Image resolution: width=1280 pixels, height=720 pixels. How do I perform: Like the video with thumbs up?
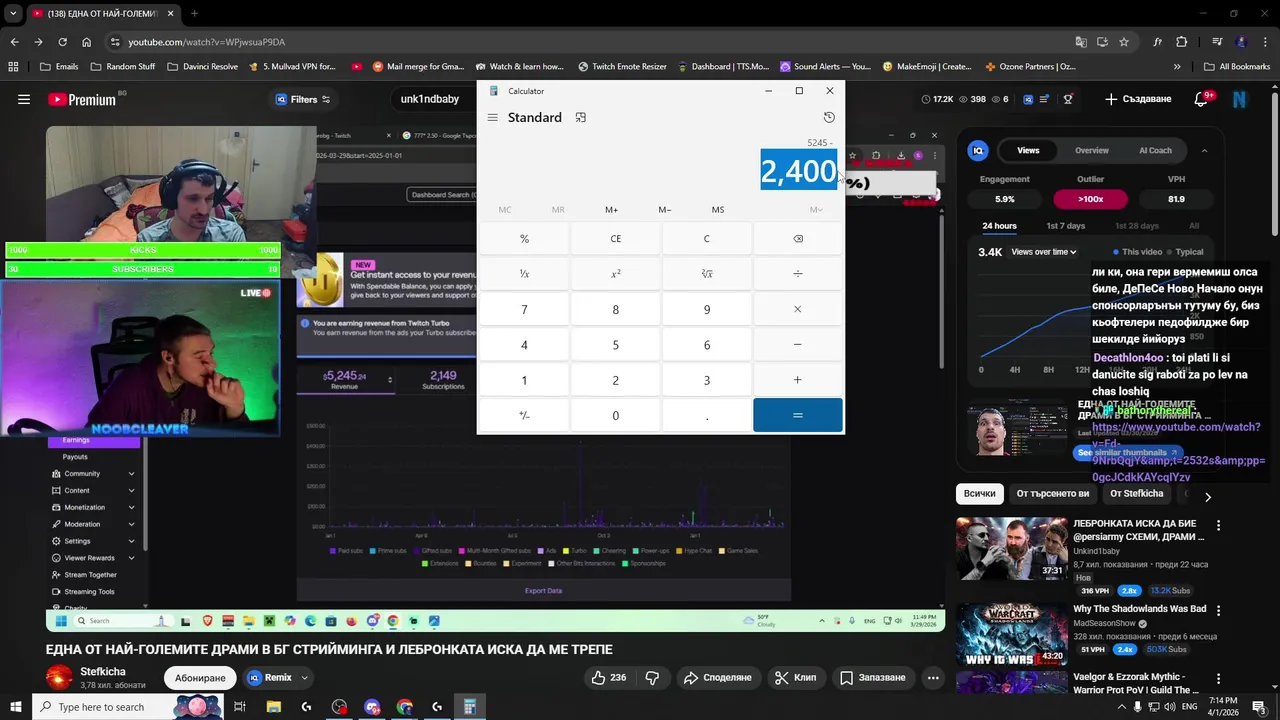[608, 677]
